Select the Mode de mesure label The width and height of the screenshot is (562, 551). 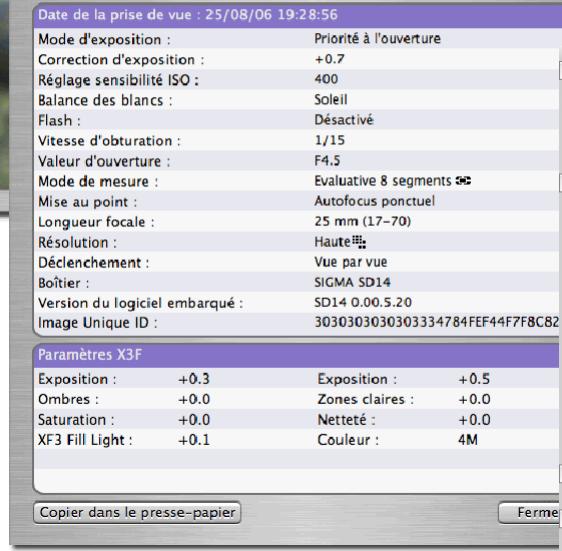(98, 182)
